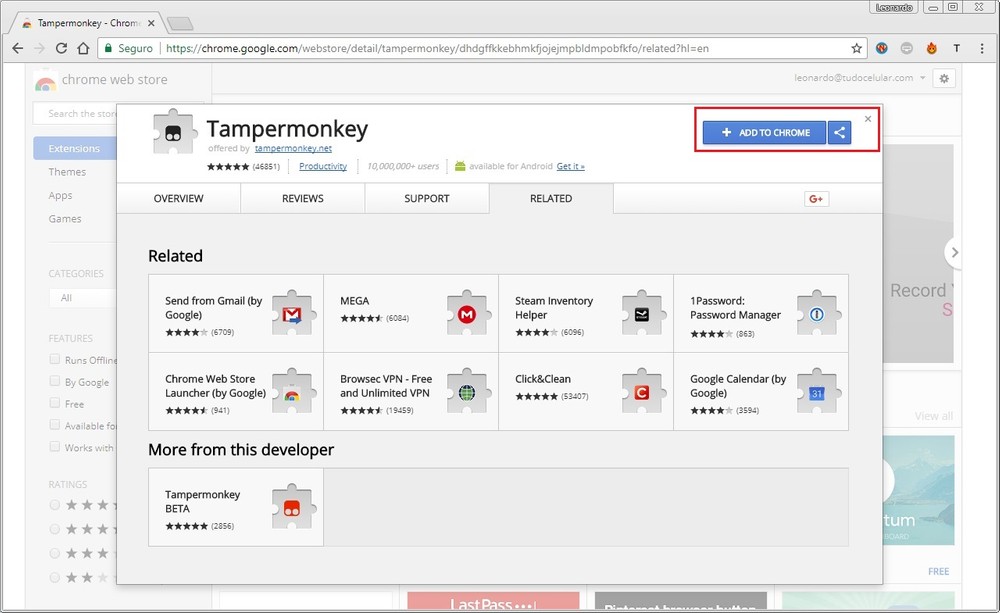Click the share icon beside Add to Chrome
Viewport: 1000px width, 613px height.
(x=839, y=133)
